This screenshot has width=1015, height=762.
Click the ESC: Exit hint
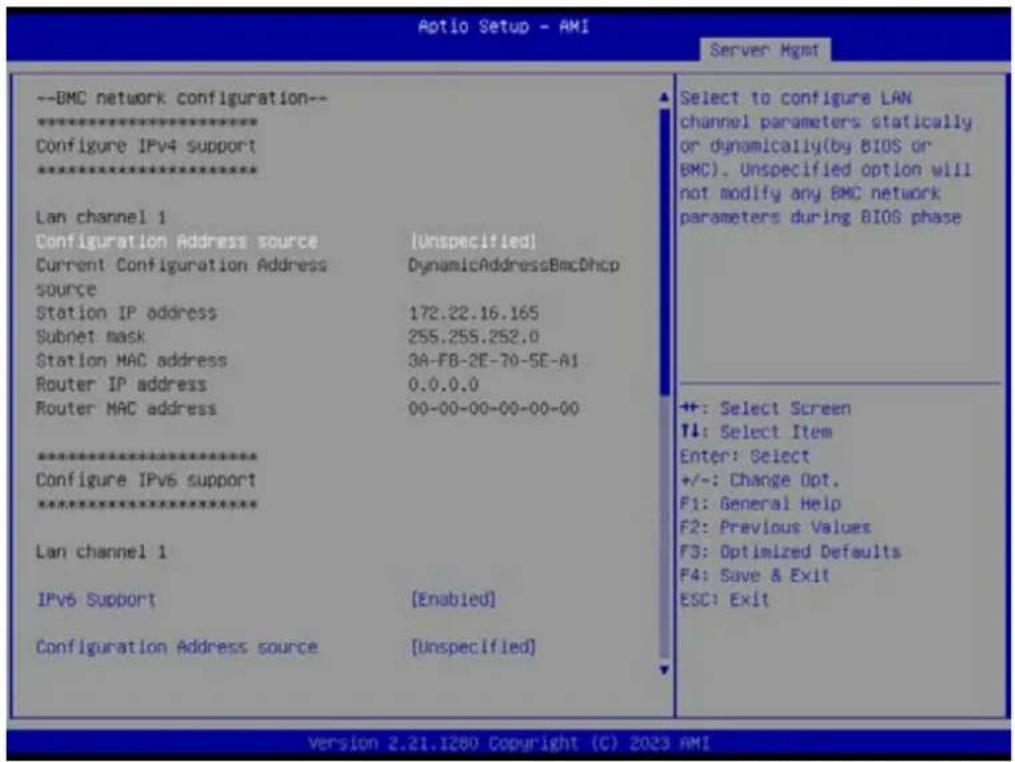click(725, 600)
